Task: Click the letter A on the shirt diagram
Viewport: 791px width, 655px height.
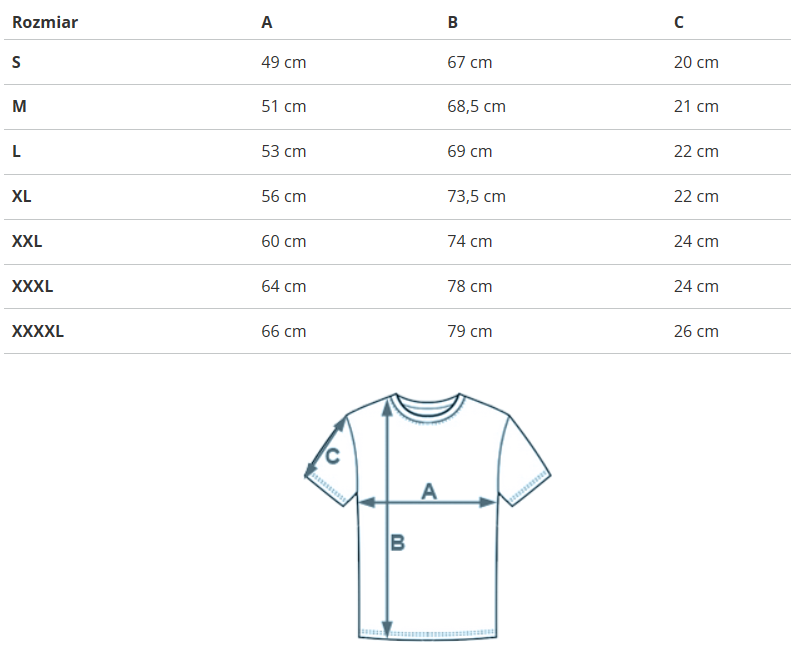Action: (x=429, y=490)
